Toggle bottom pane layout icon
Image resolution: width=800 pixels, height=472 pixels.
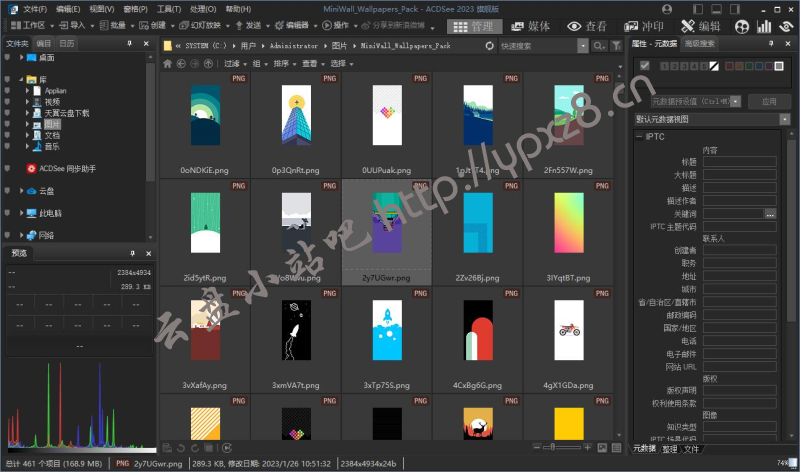(716, 9)
